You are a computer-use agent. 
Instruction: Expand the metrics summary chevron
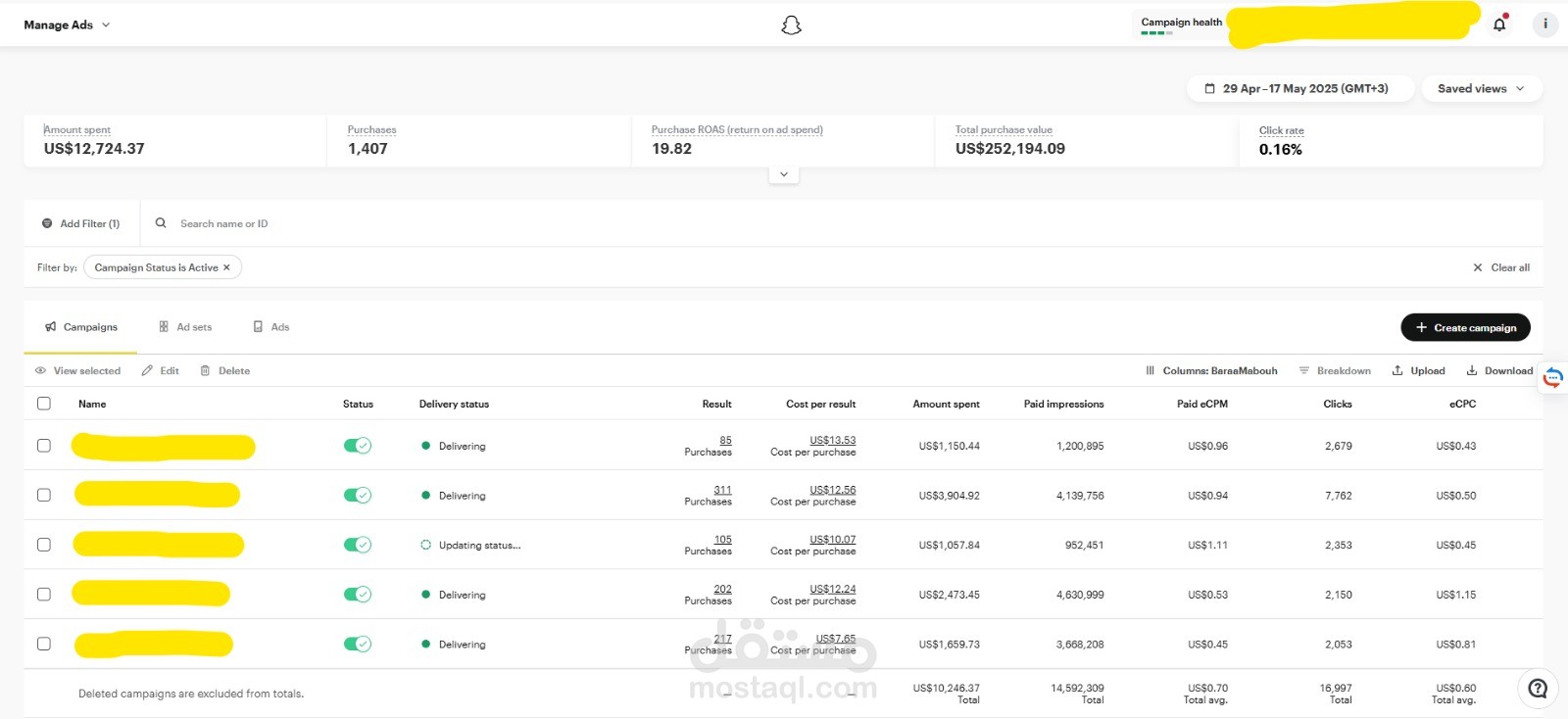[x=784, y=174]
